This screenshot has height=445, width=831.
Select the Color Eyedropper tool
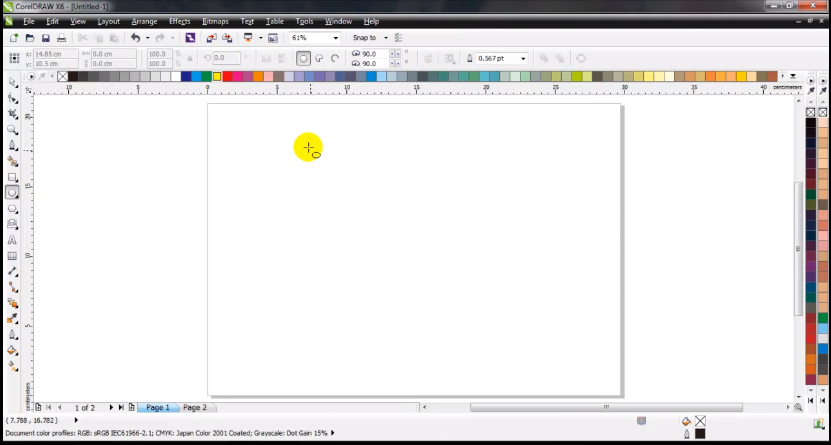(13, 319)
